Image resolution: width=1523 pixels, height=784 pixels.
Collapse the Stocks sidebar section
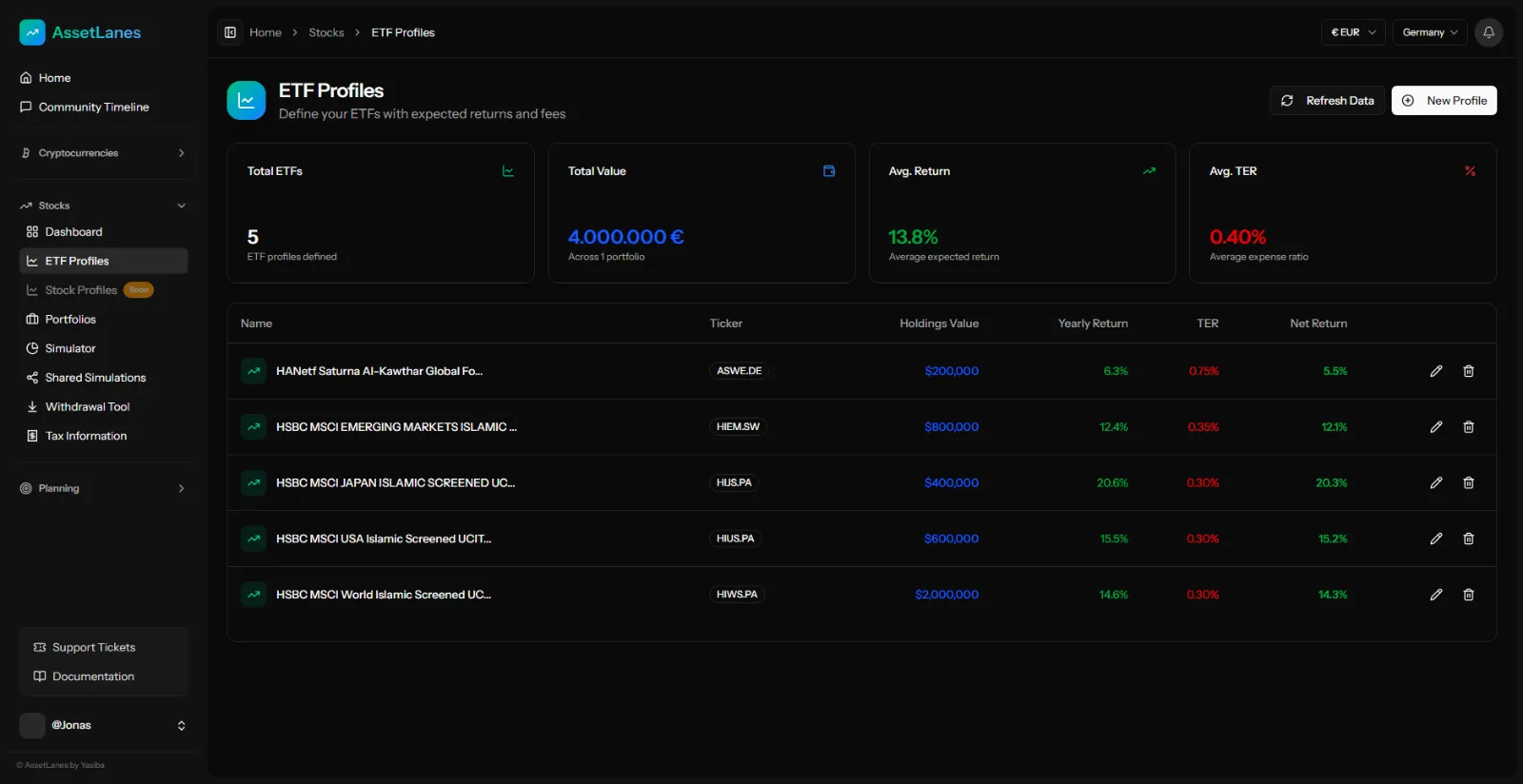tap(104, 206)
